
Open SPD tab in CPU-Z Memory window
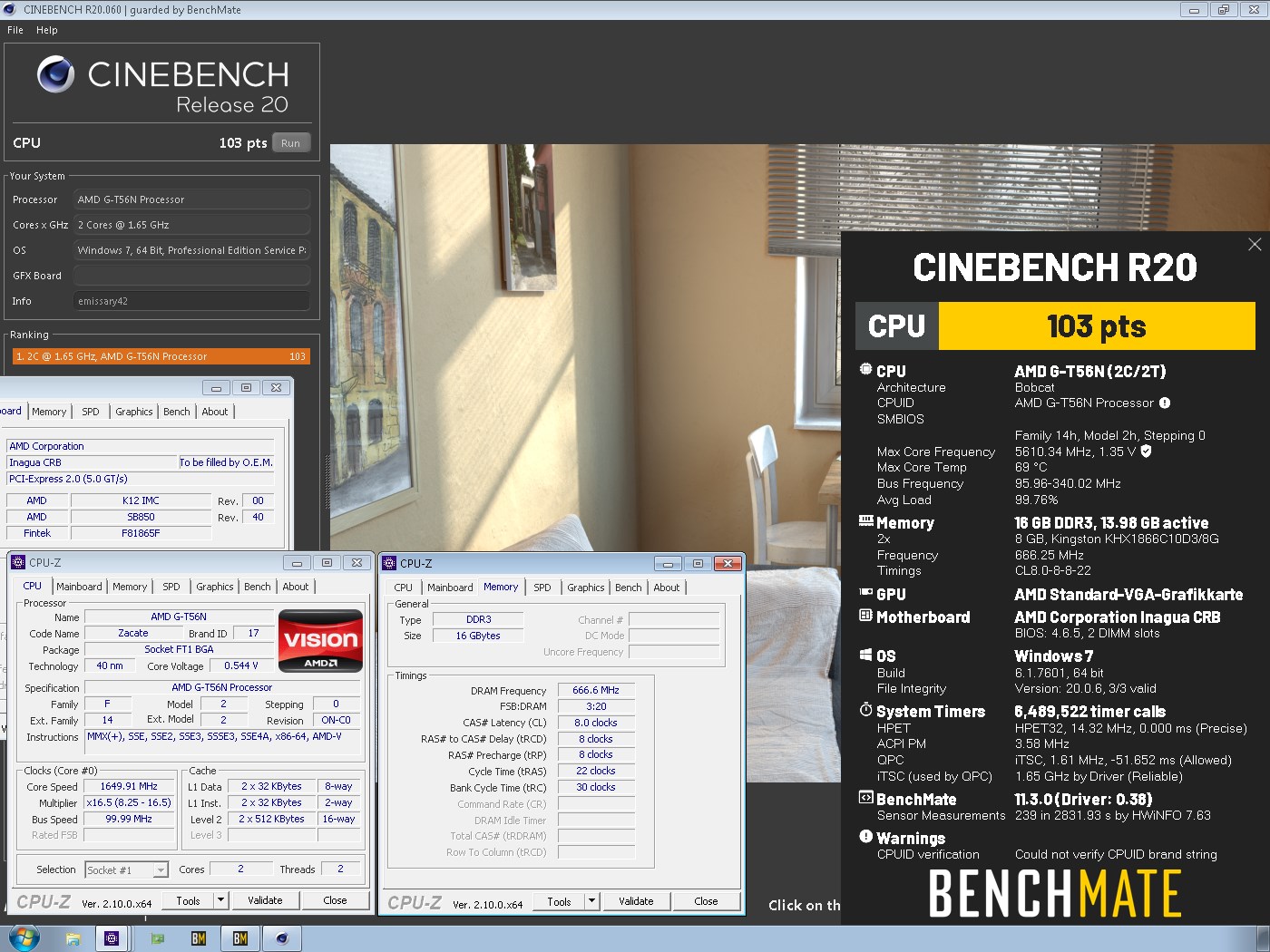coord(542,588)
